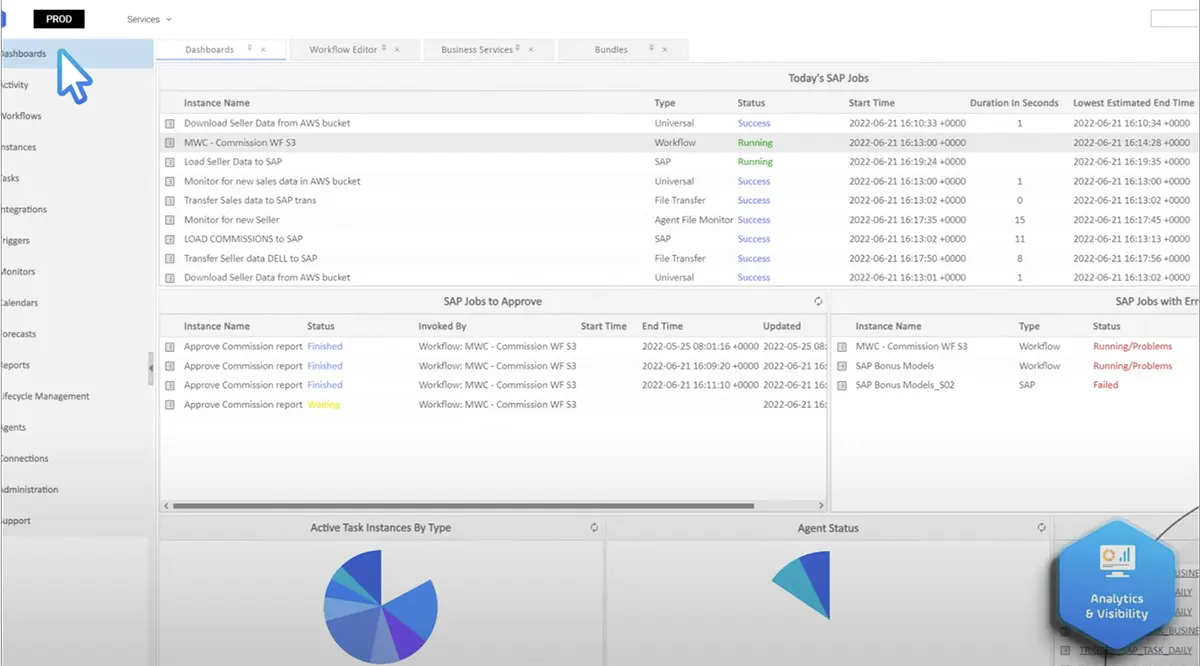The width and height of the screenshot is (1200, 666).
Task: Open details icon for SAP Bonus Models_S02
Action: (841, 385)
